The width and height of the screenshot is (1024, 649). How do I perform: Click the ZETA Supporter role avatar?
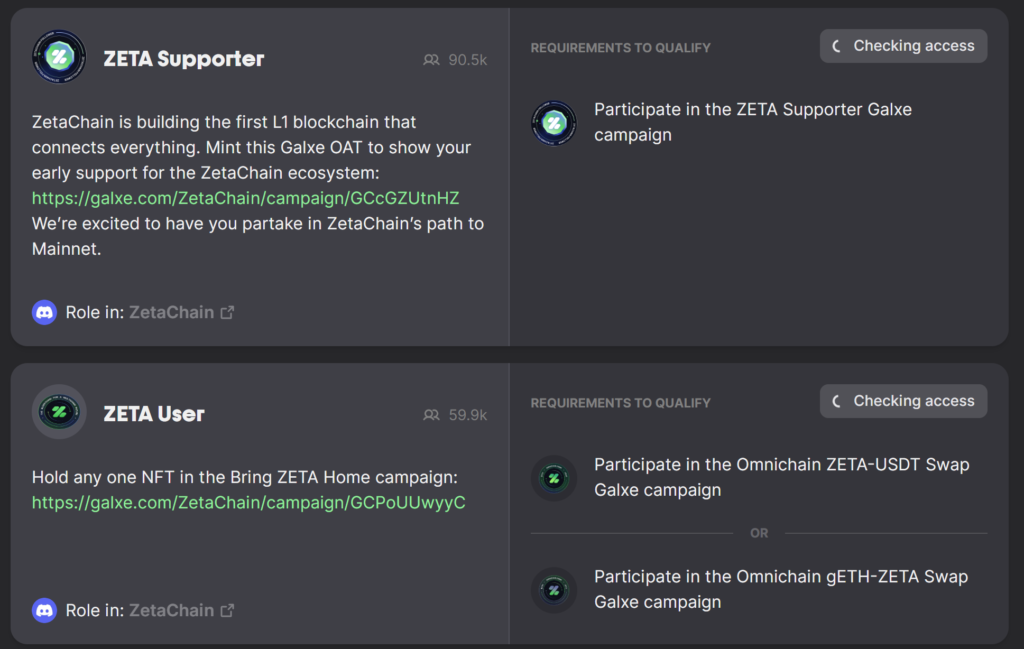click(x=59, y=57)
